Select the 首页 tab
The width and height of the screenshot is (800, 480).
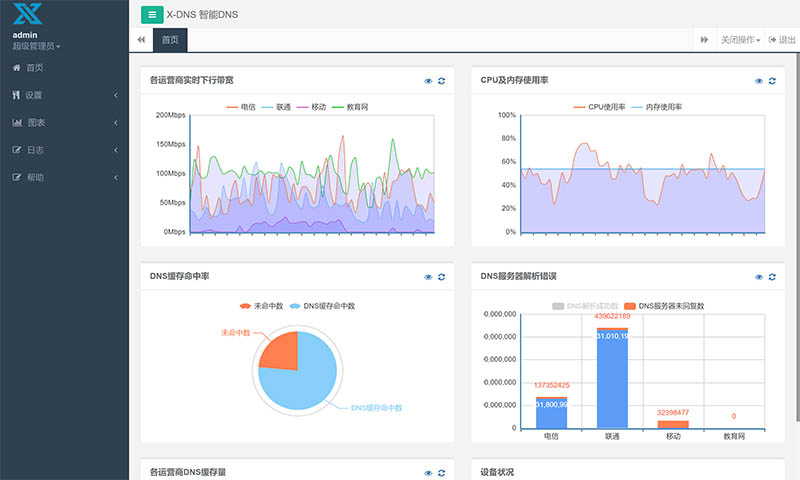pyautogui.click(x=170, y=40)
